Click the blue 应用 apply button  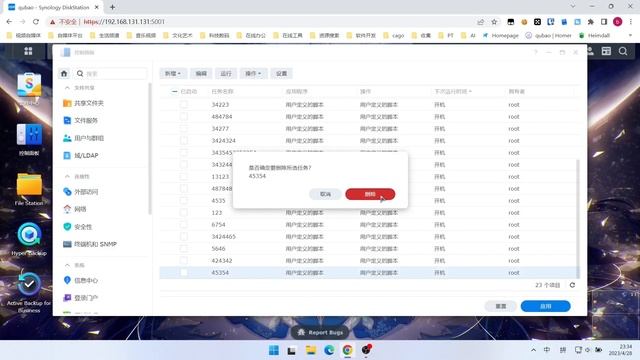coord(545,306)
